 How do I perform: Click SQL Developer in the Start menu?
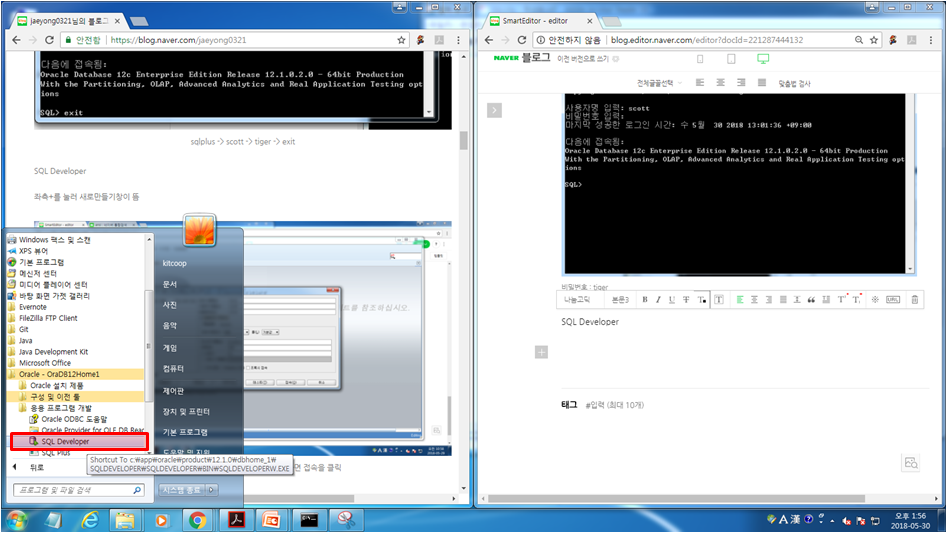click(79, 441)
